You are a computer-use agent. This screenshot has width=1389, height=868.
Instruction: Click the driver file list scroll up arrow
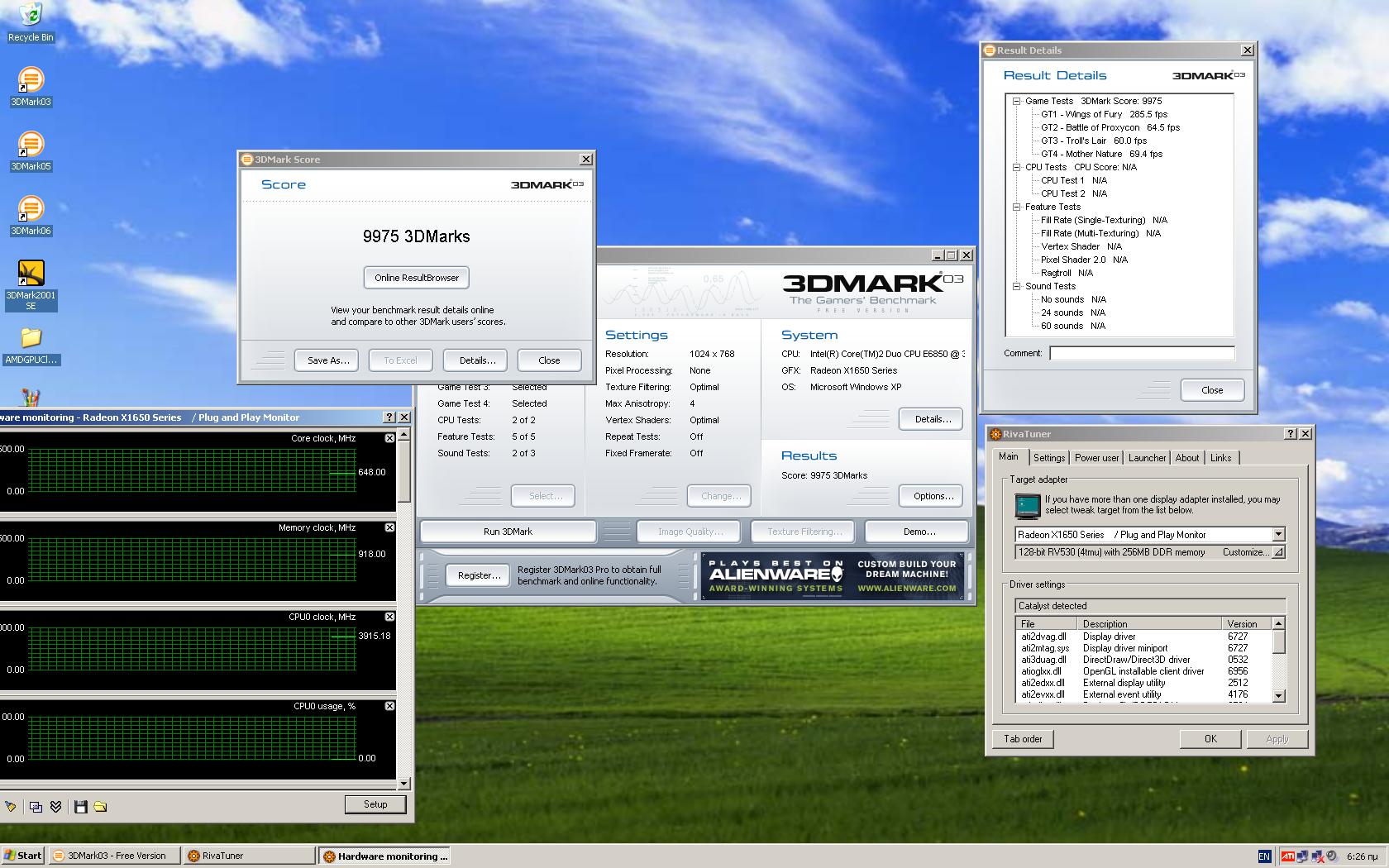tap(1279, 623)
